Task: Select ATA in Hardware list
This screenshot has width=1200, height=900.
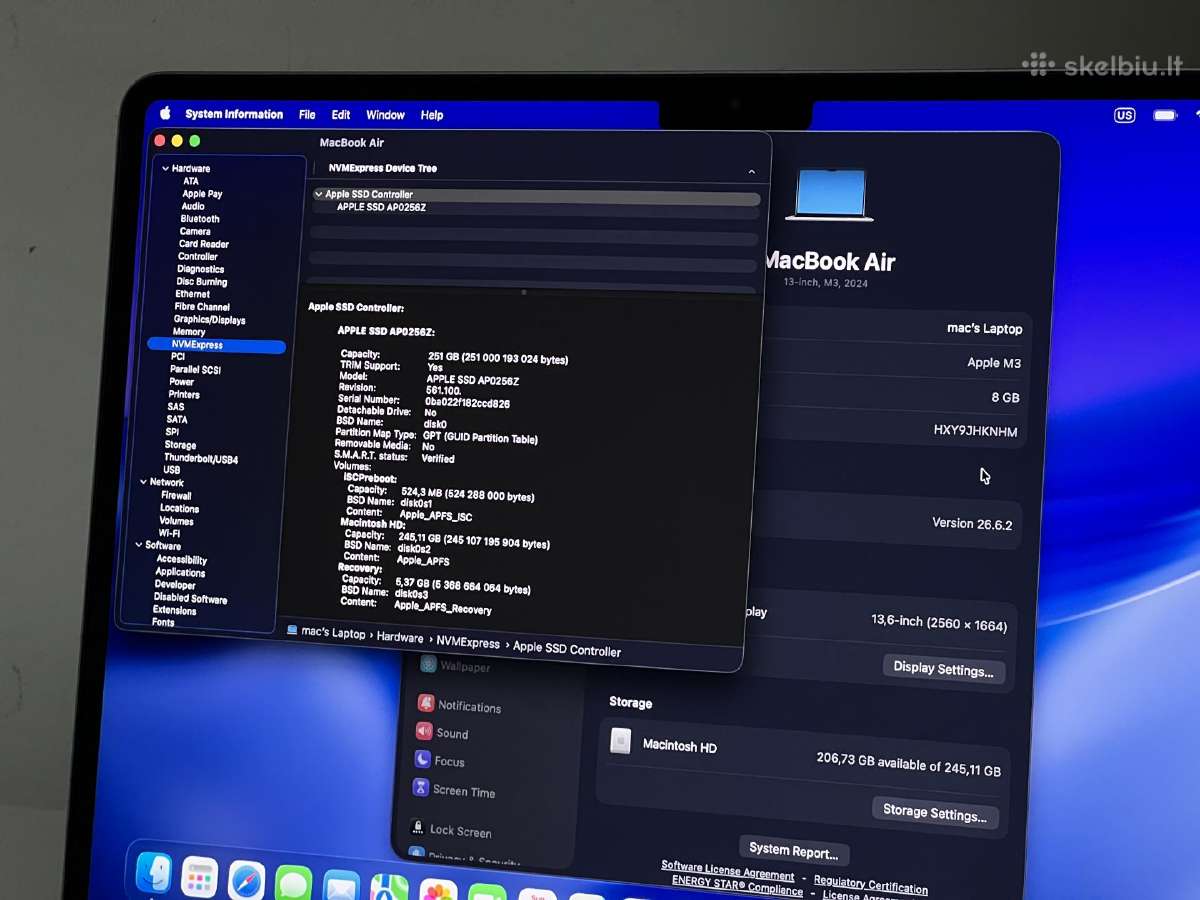Action: click(x=190, y=181)
